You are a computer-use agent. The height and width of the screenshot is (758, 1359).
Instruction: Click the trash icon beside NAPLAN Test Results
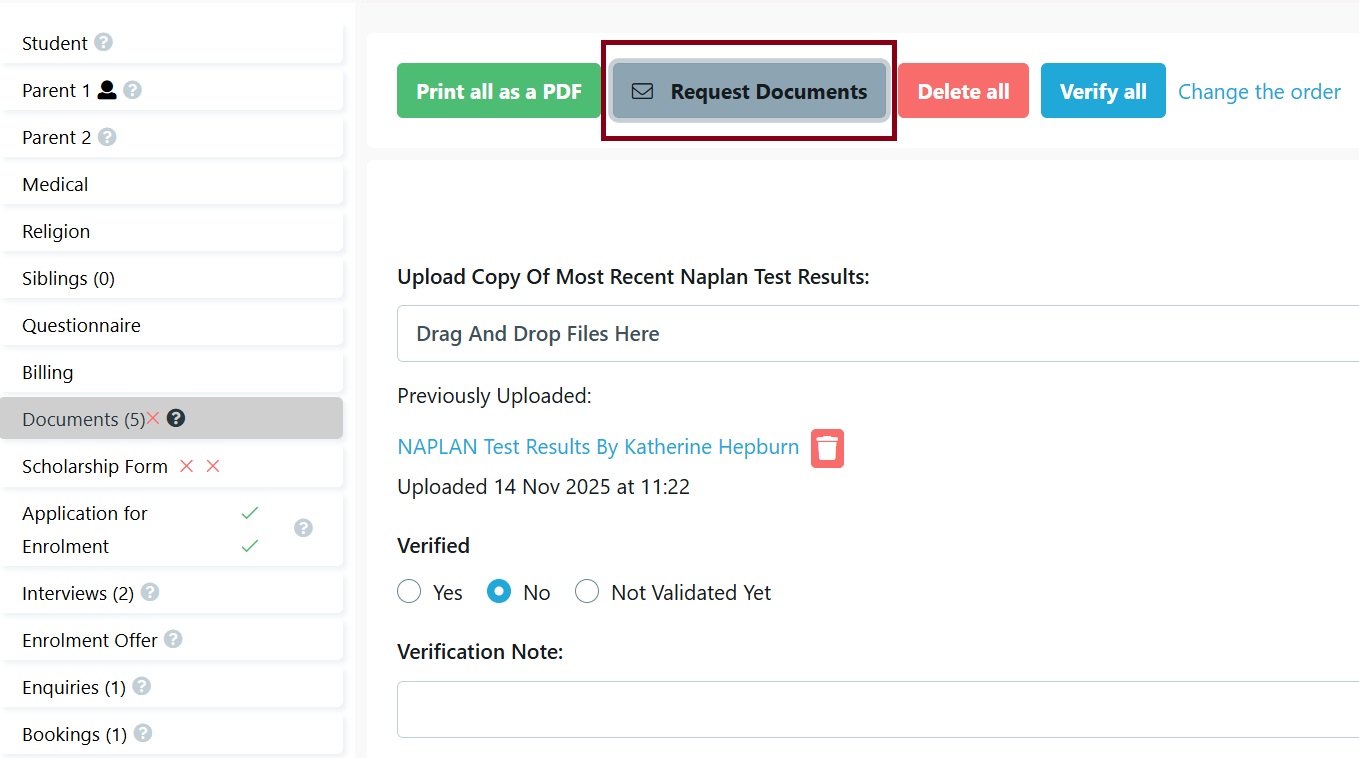[827, 448]
